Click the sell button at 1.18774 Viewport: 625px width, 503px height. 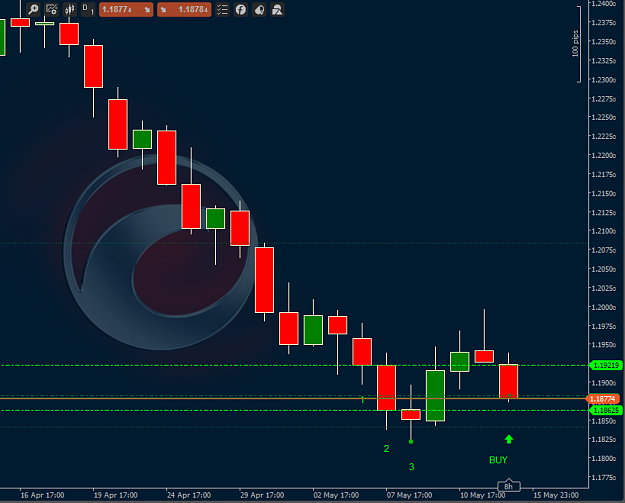pos(126,9)
